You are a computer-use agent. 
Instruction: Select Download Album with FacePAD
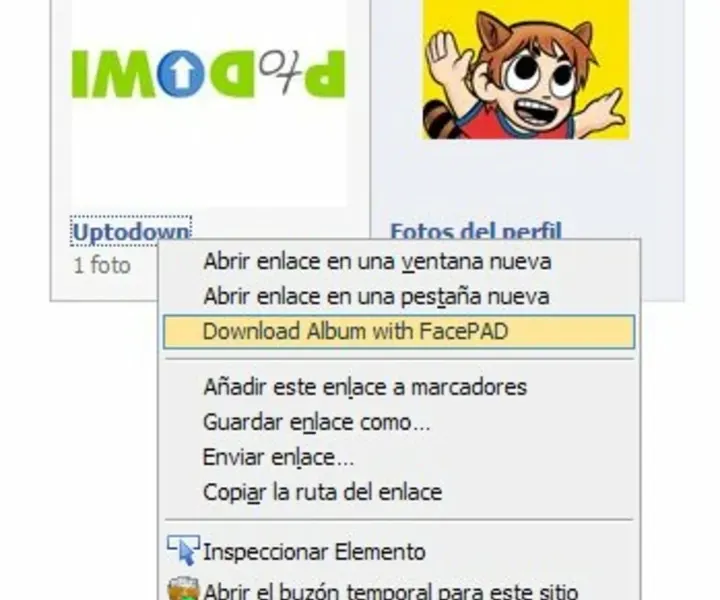pyautogui.click(x=399, y=331)
